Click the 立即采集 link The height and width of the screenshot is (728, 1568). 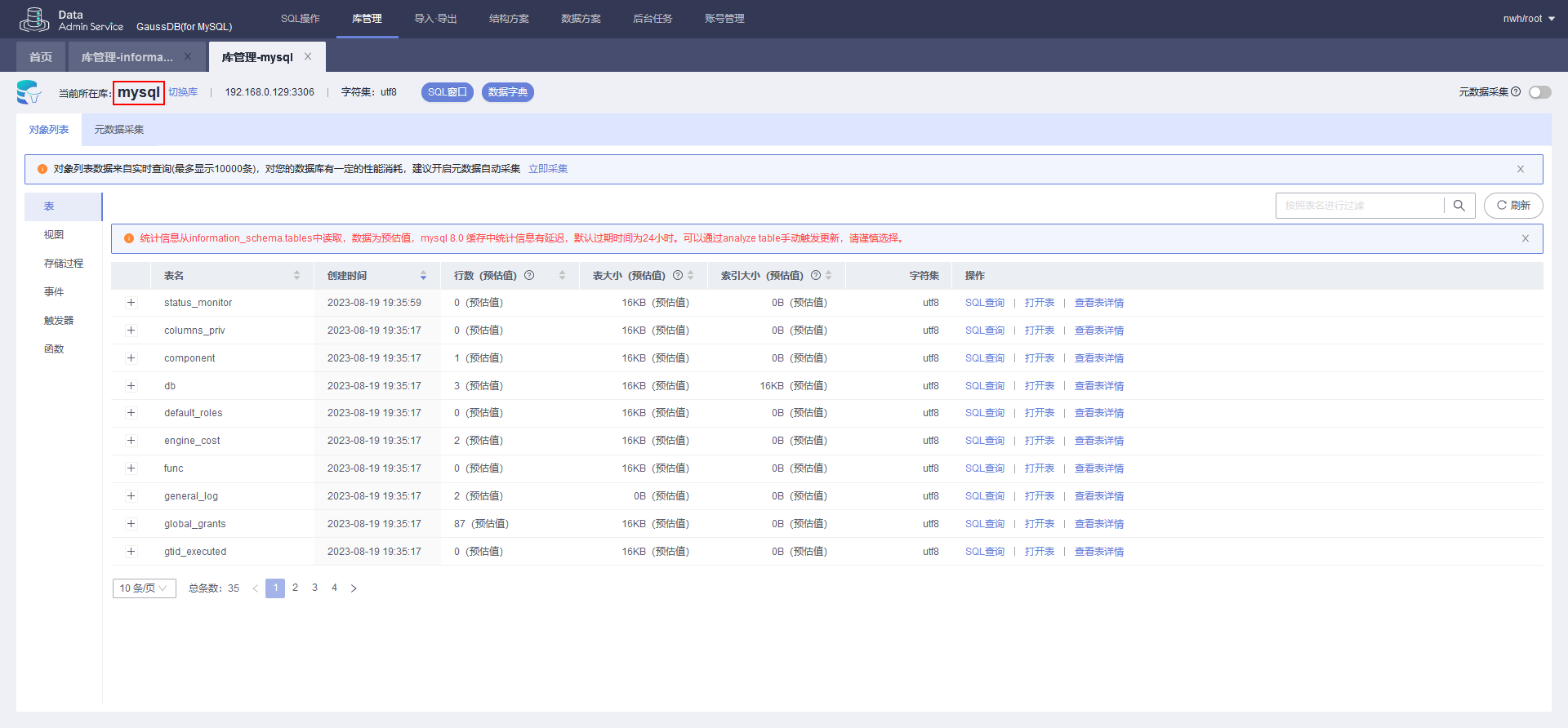548,169
